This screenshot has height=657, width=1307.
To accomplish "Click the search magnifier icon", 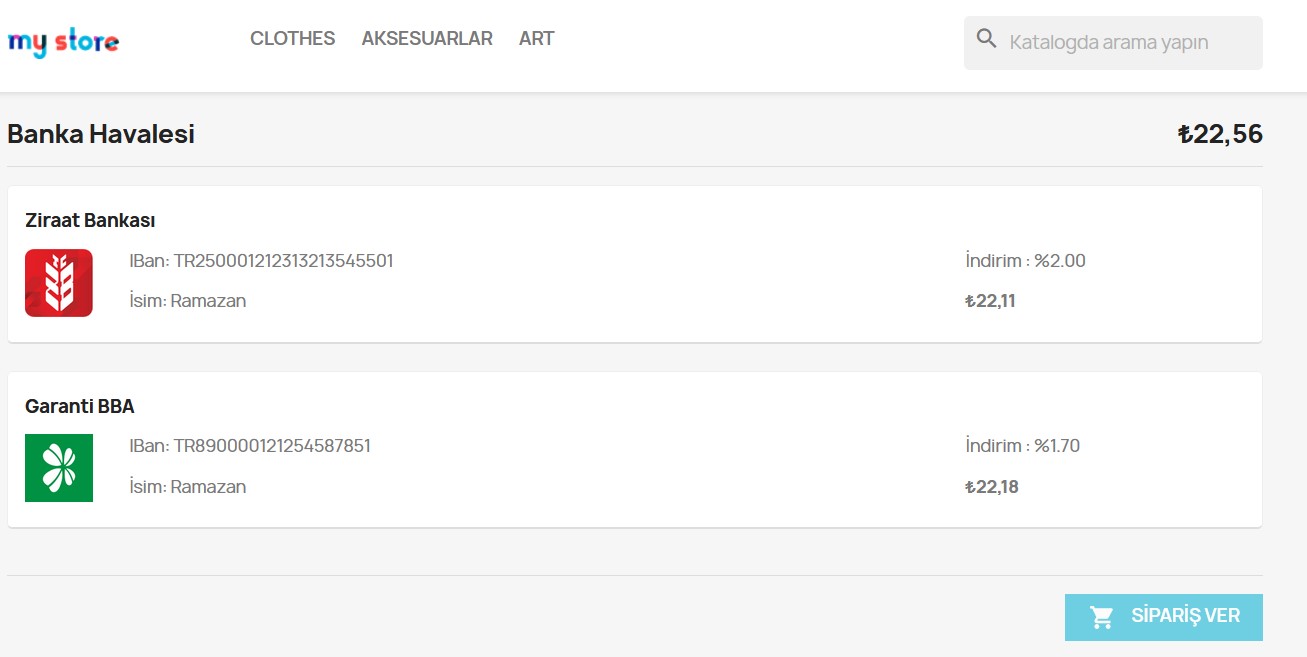I will [x=986, y=39].
